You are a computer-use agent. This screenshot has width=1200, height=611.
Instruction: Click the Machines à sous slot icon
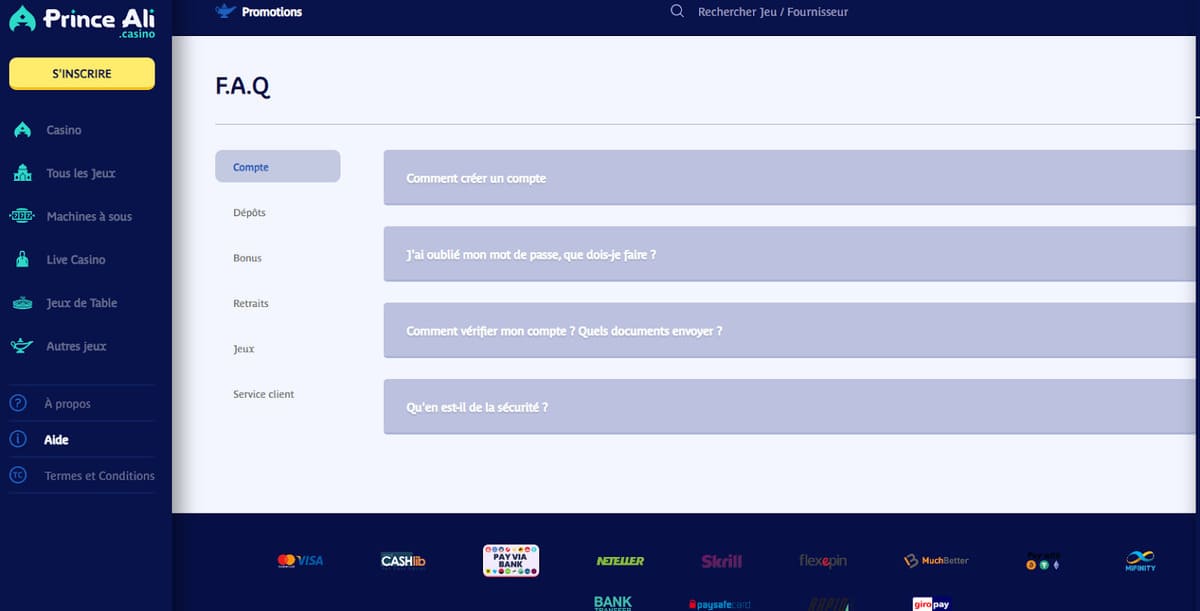pyautogui.click(x=20, y=216)
